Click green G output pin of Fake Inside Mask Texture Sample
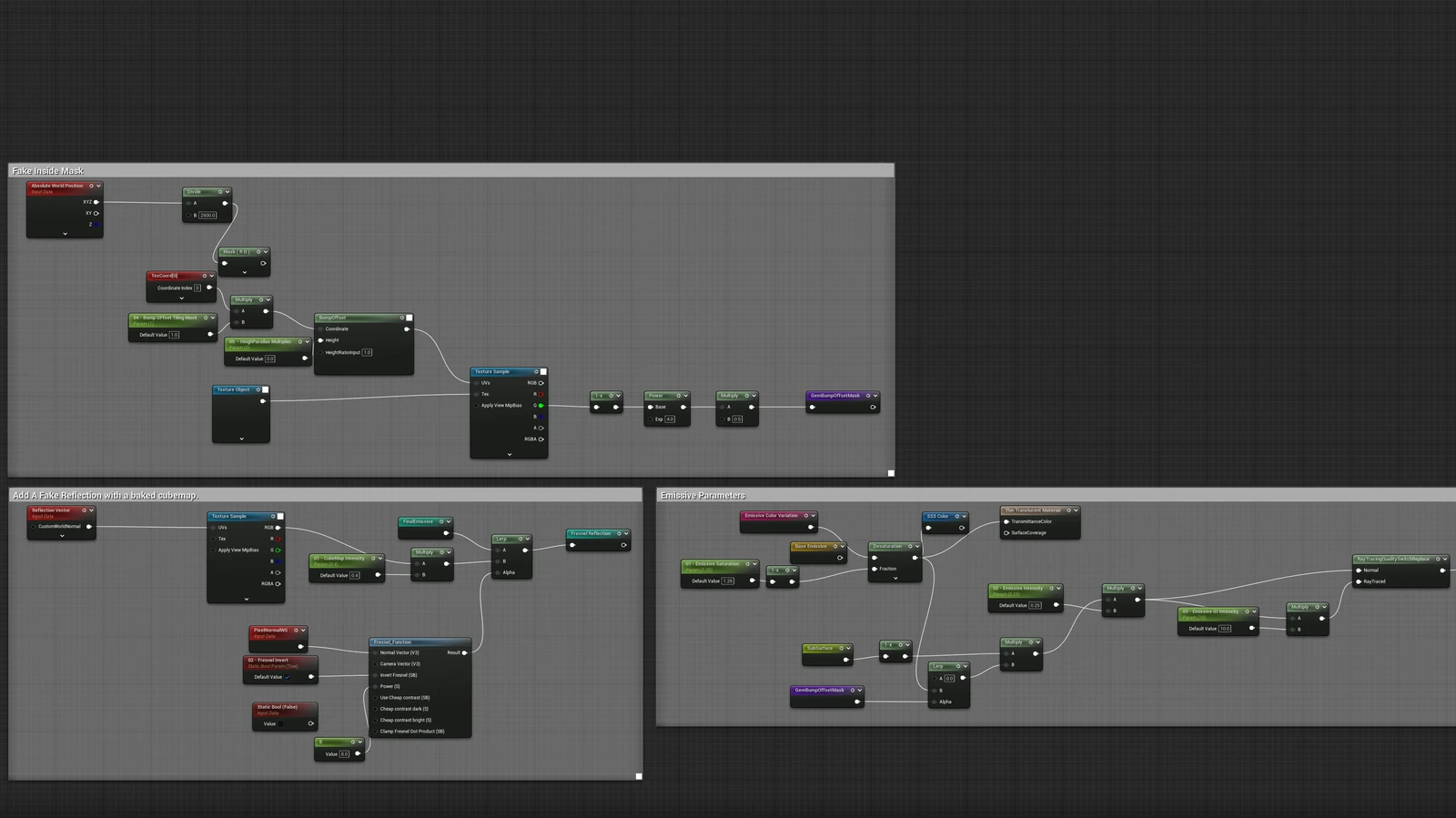1456x818 pixels. tap(541, 406)
